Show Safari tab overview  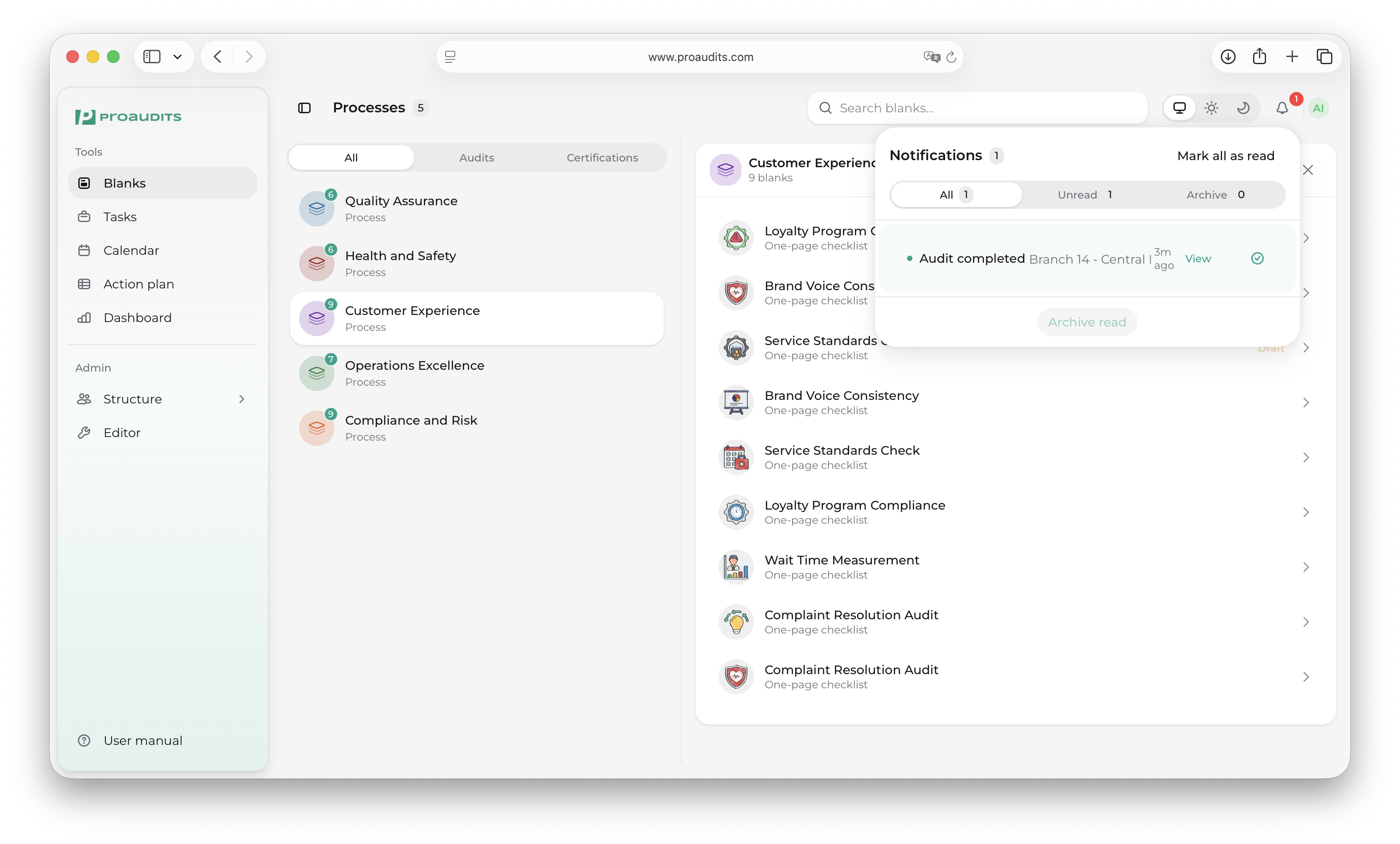[1324, 57]
